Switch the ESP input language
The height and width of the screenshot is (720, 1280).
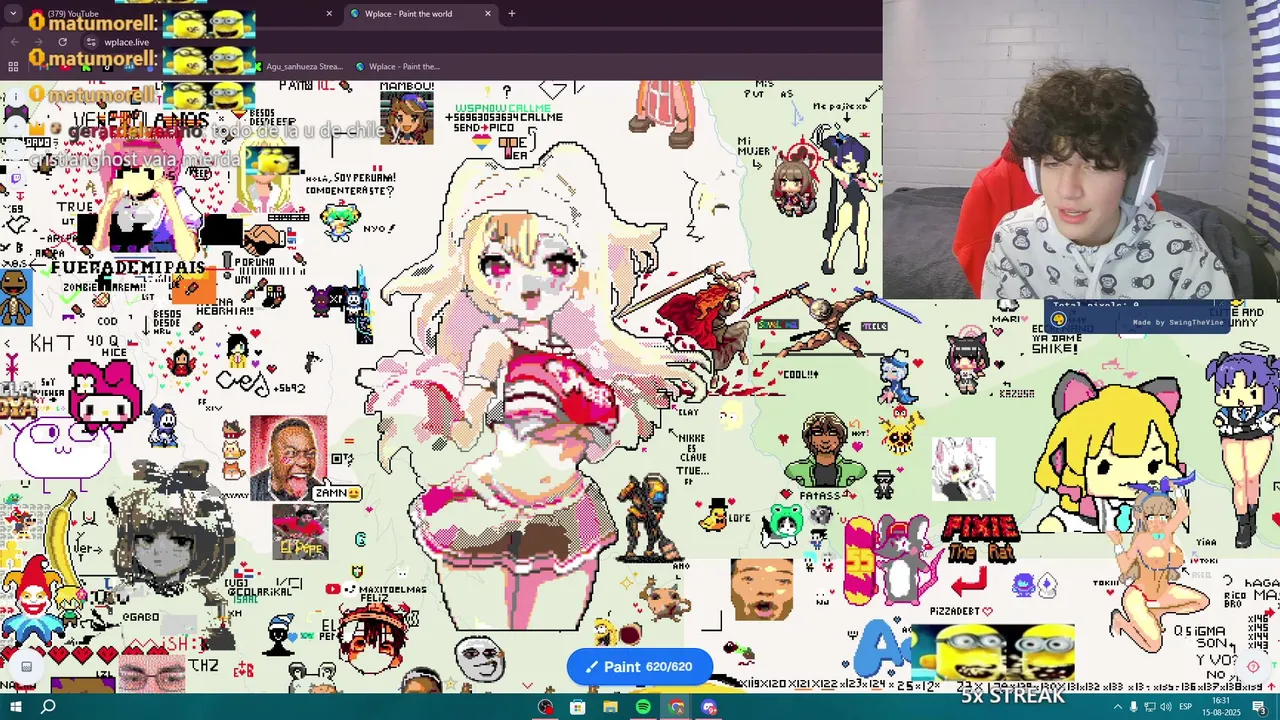coord(1187,707)
